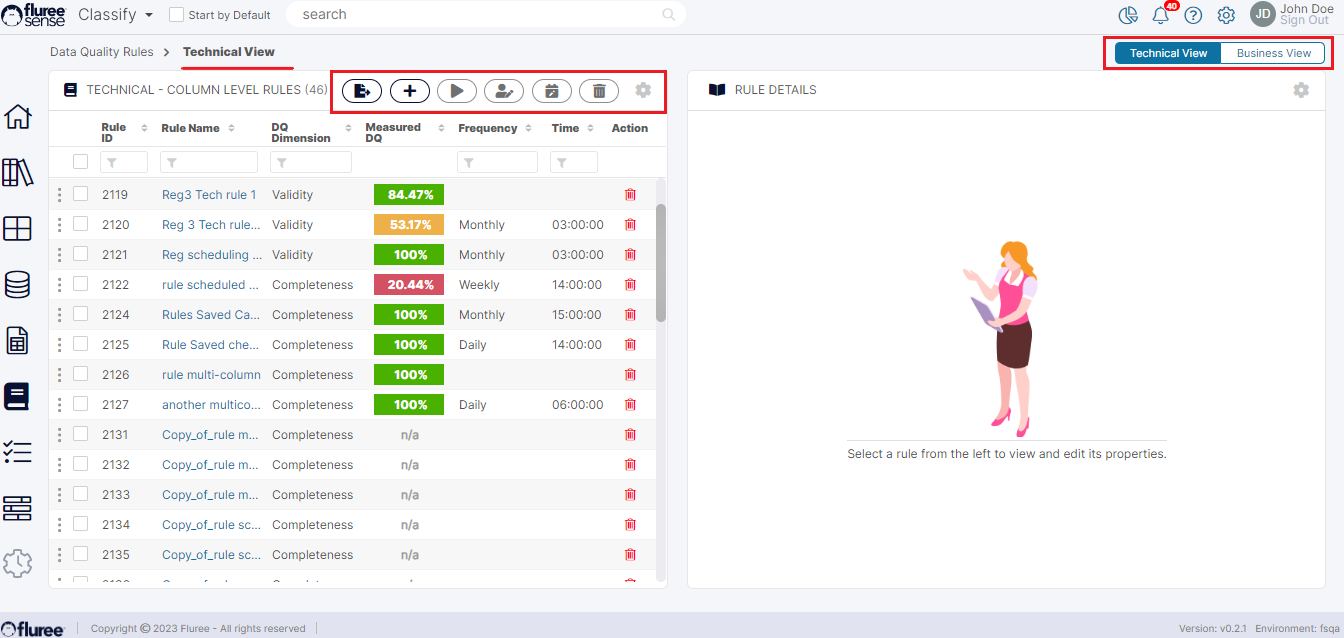Image resolution: width=1344 pixels, height=638 pixels.
Task: Open row menu dots for rule 2120
Action: click(x=59, y=225)
